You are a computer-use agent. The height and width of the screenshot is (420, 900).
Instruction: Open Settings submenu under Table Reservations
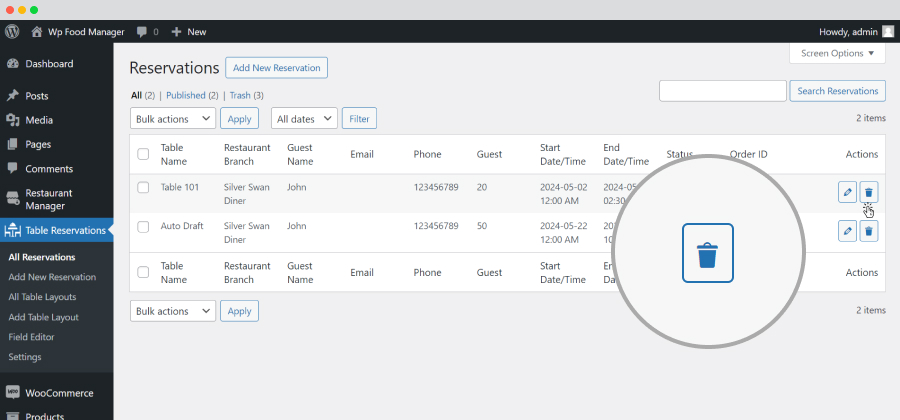pyautogui.click(x=25, y=357)
